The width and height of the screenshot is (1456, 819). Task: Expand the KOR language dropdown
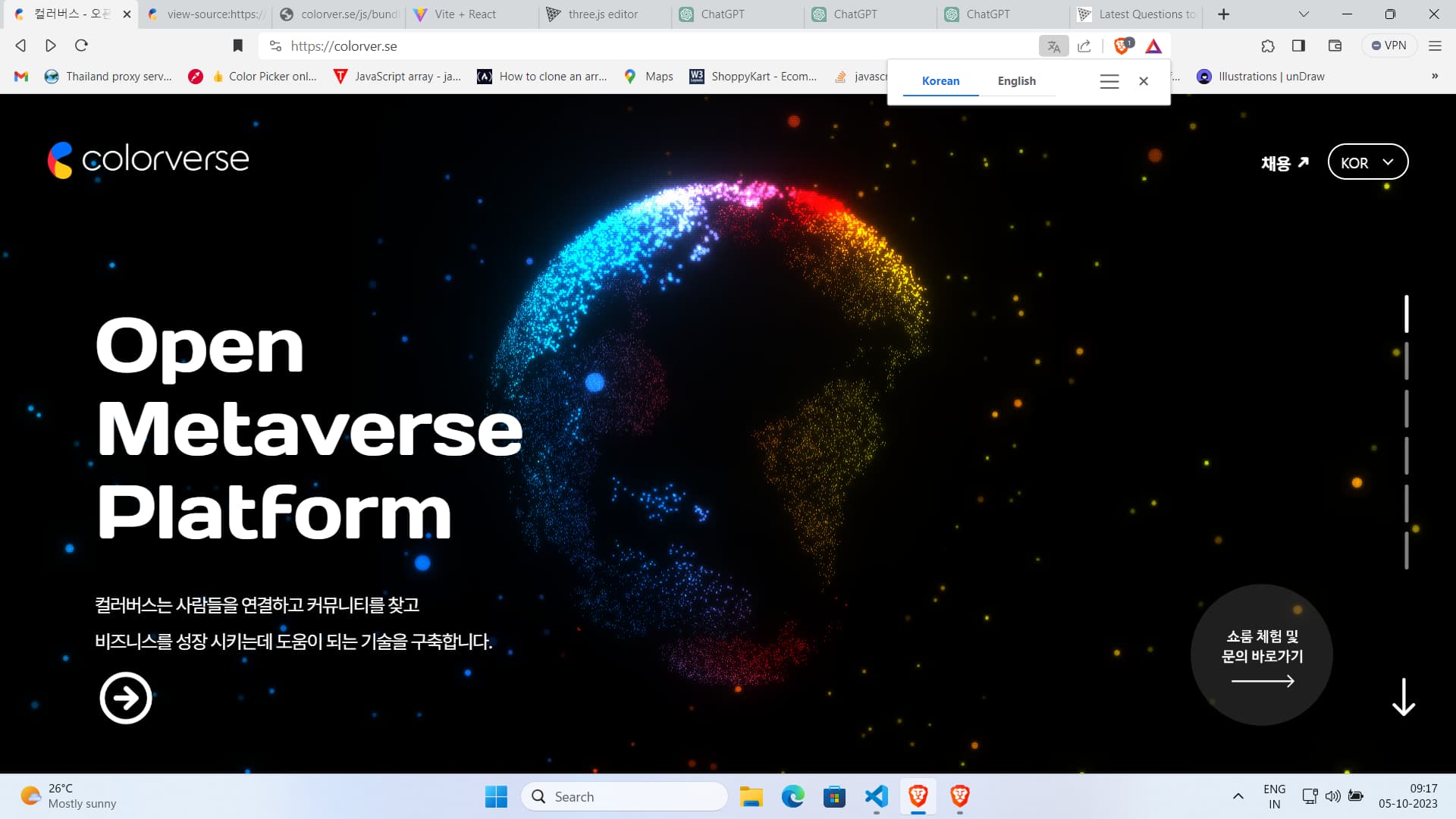pyautogui.click(x=1367, y=162)
